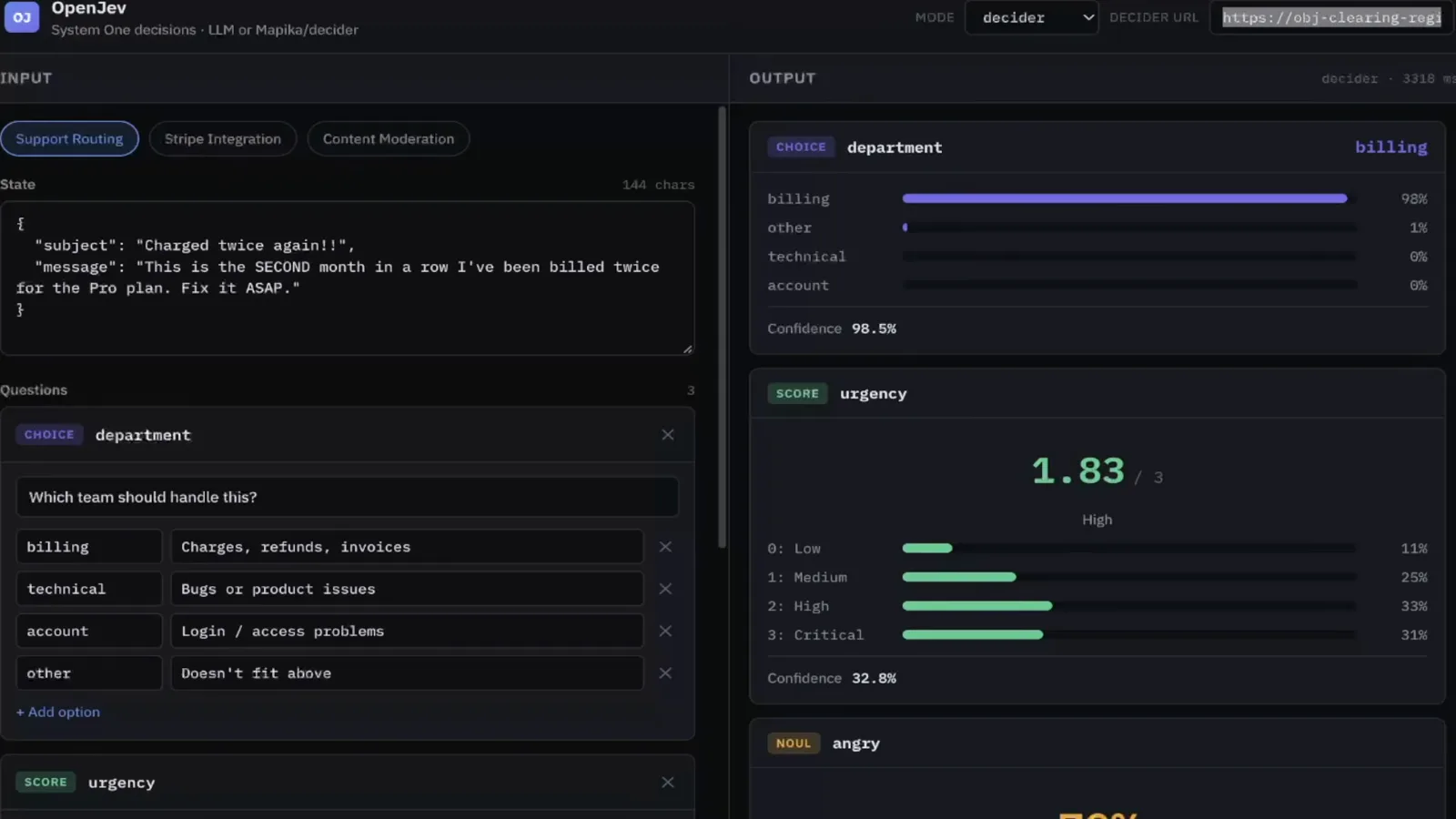Click the 'Confidence 32.8%' text
This screenshot has height=819, width=1456.
point(832,678)
